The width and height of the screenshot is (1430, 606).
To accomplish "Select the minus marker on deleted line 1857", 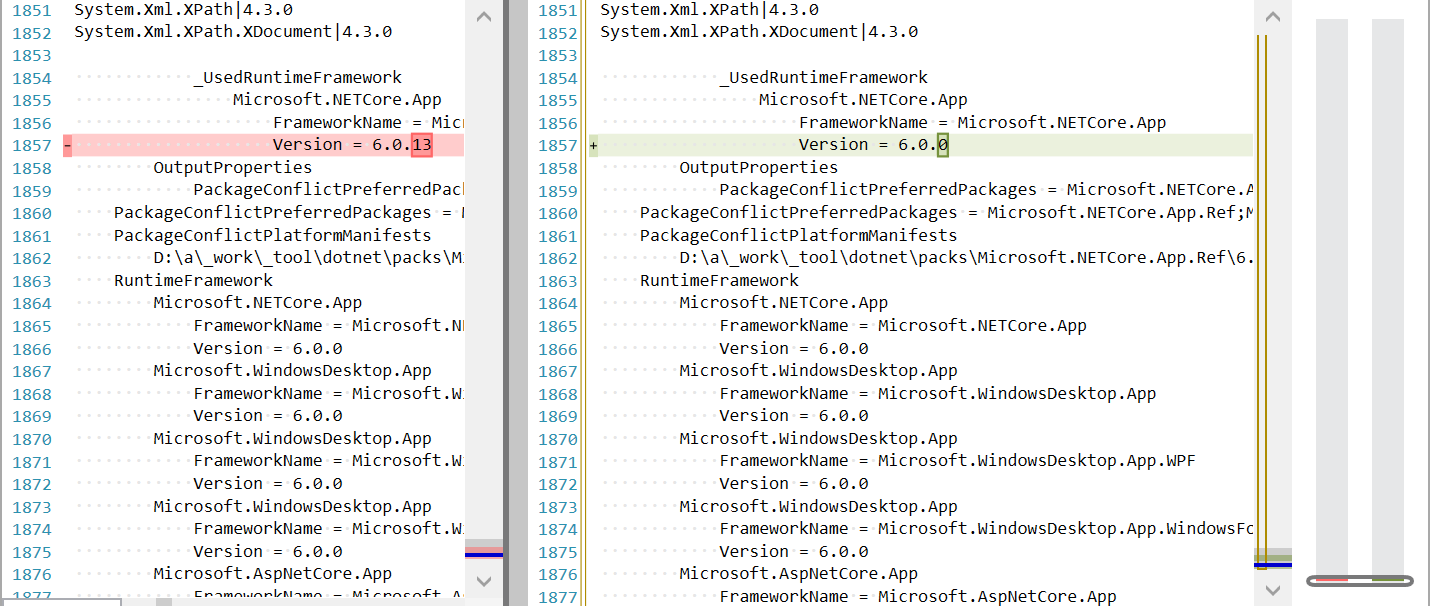I will 67,144.
